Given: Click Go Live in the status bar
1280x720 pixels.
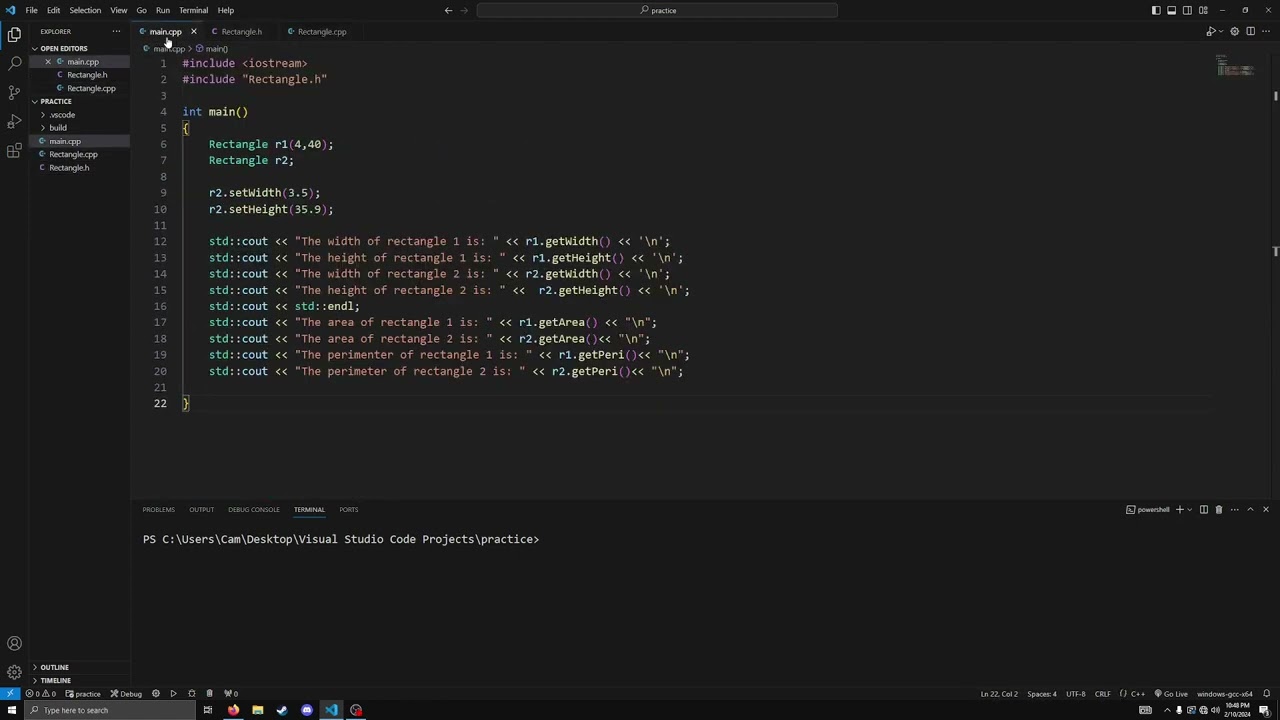Looking at the screenshot, I should [1171, 694].
